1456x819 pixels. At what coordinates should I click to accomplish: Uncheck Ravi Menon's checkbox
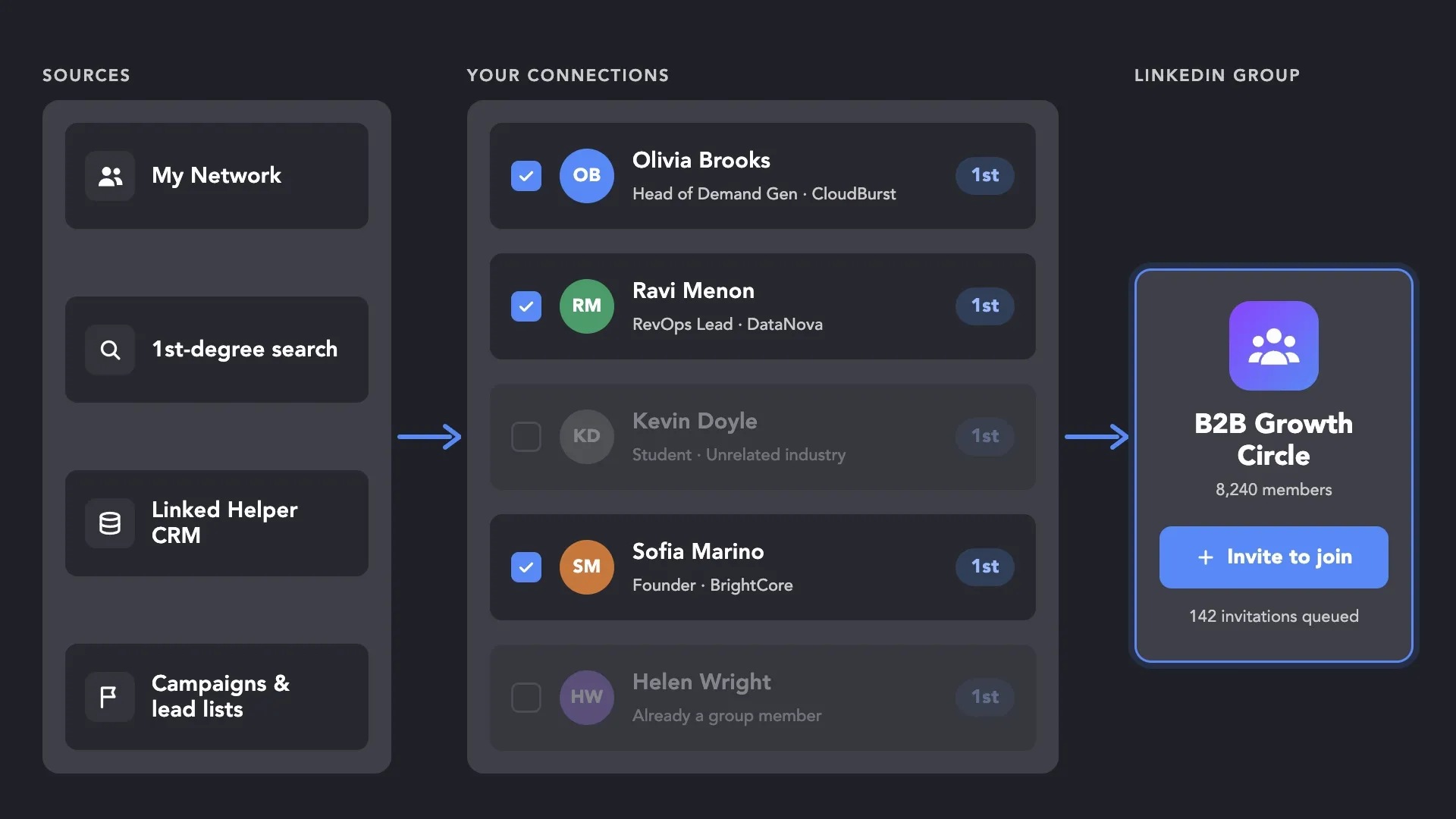(526, 306)
